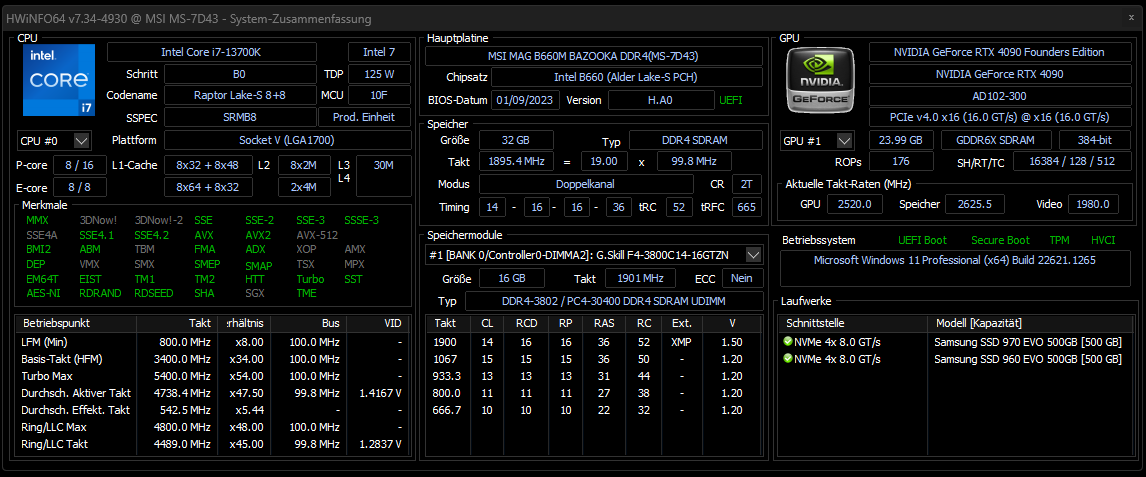Image resolution: width=1146 pixels, height=477 pixels.
Task: Select the cache value 8x64 + 8x32
Action: (x=208, y=188)
